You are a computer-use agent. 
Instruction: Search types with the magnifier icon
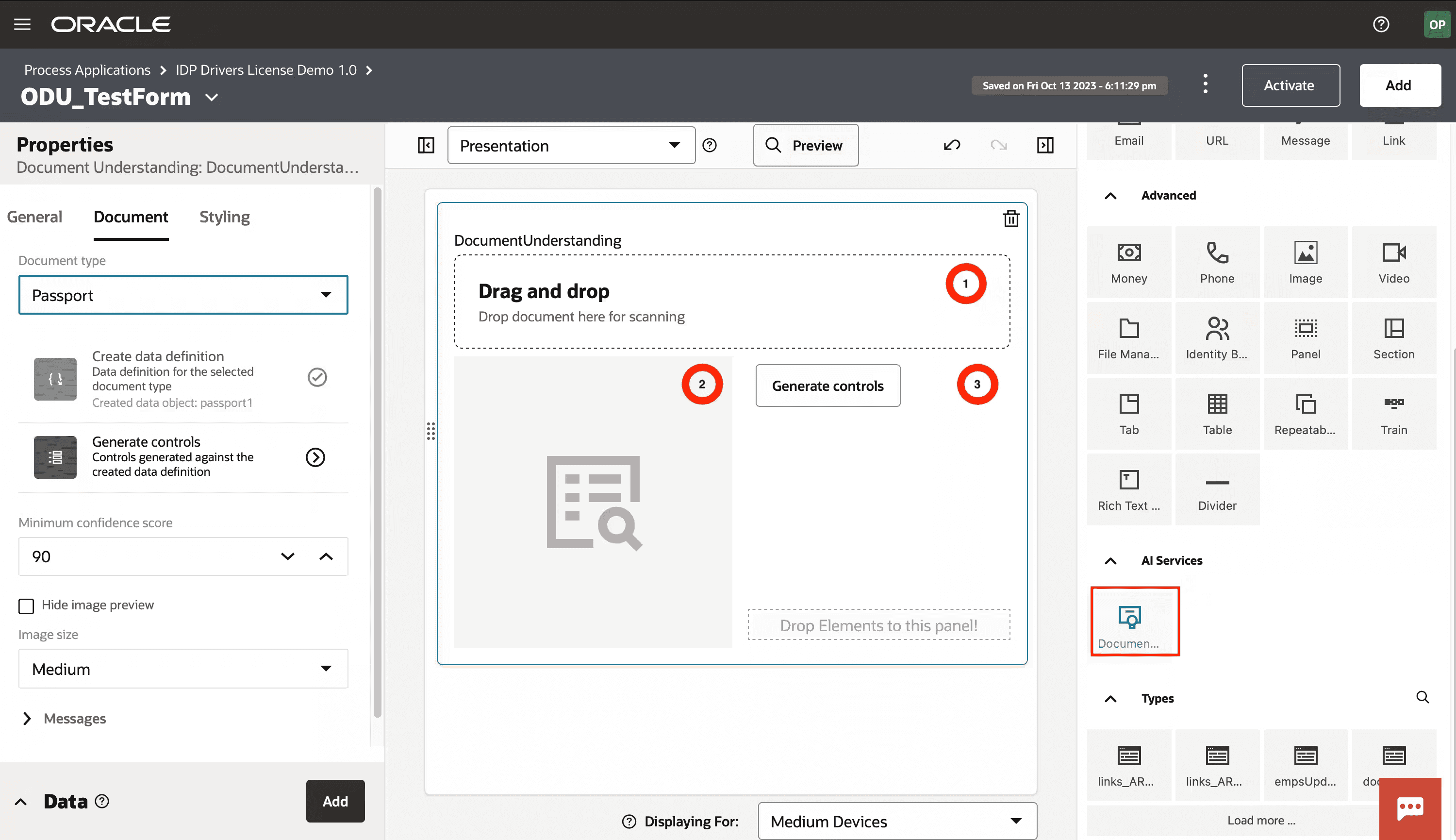tap(1422, 697)
